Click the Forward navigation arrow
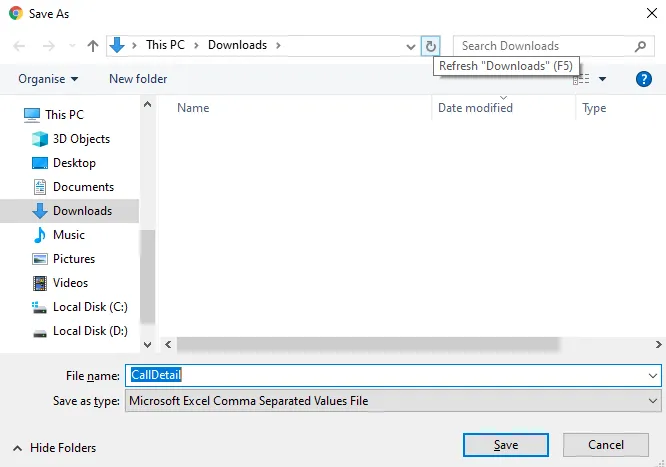The width and height of the screenshot is (666, 467). tap(49, 45)
